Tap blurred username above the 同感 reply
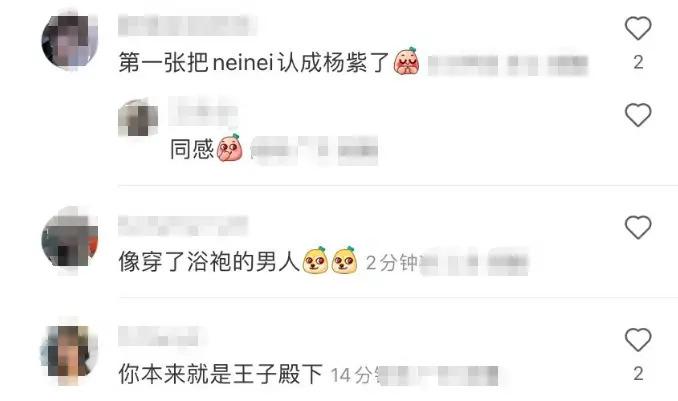 pos(203,111)
